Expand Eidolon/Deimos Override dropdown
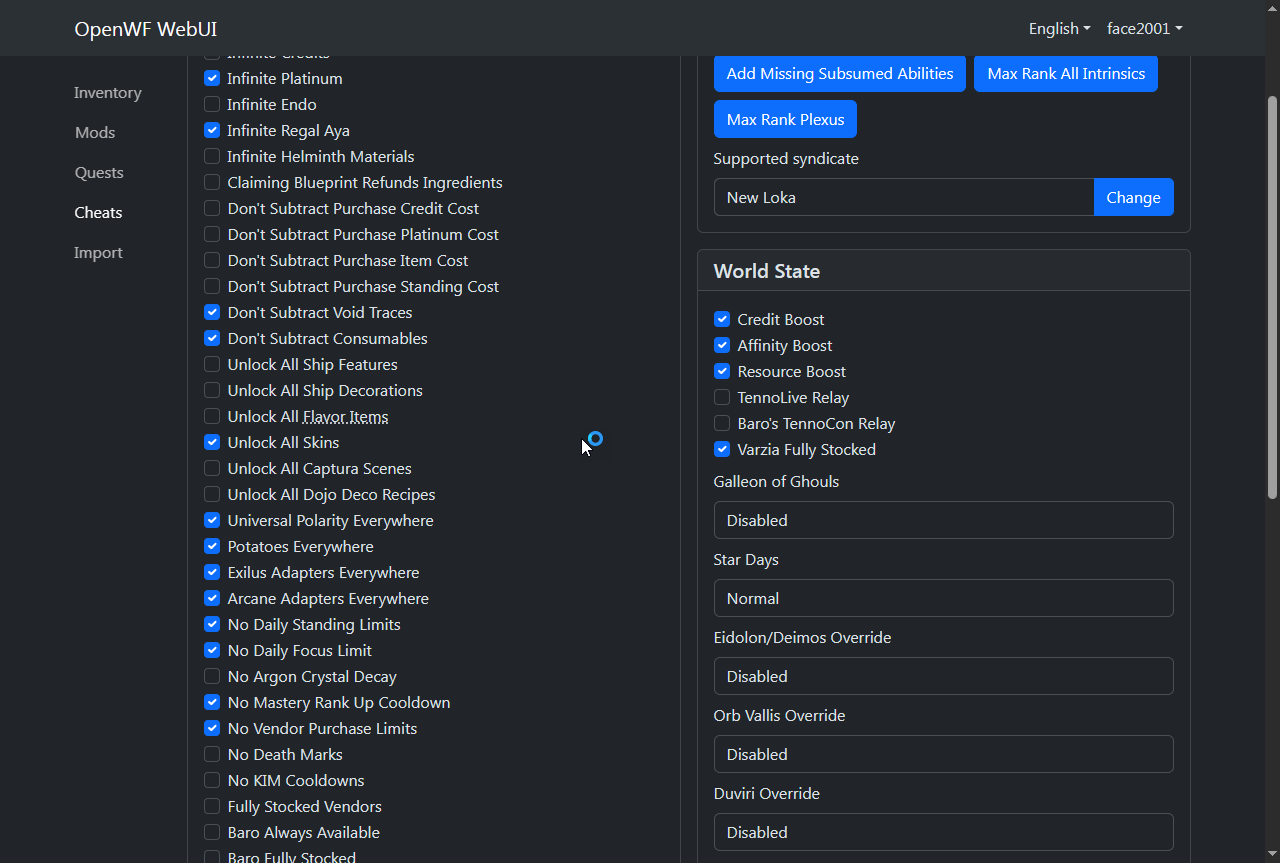This screenshot has width=1280, height=863. (x=943, y=676)
